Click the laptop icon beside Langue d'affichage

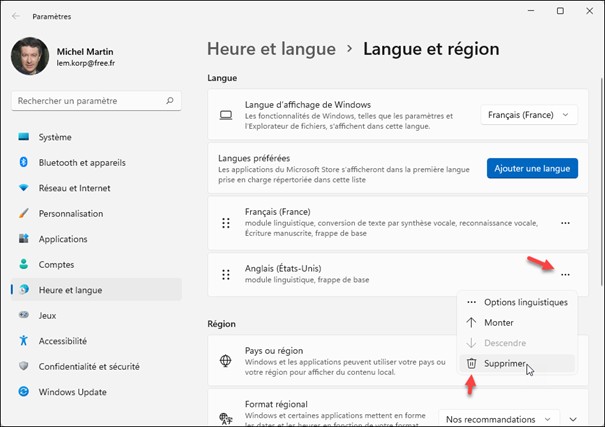pyautogui.click(x=226, y=115)
